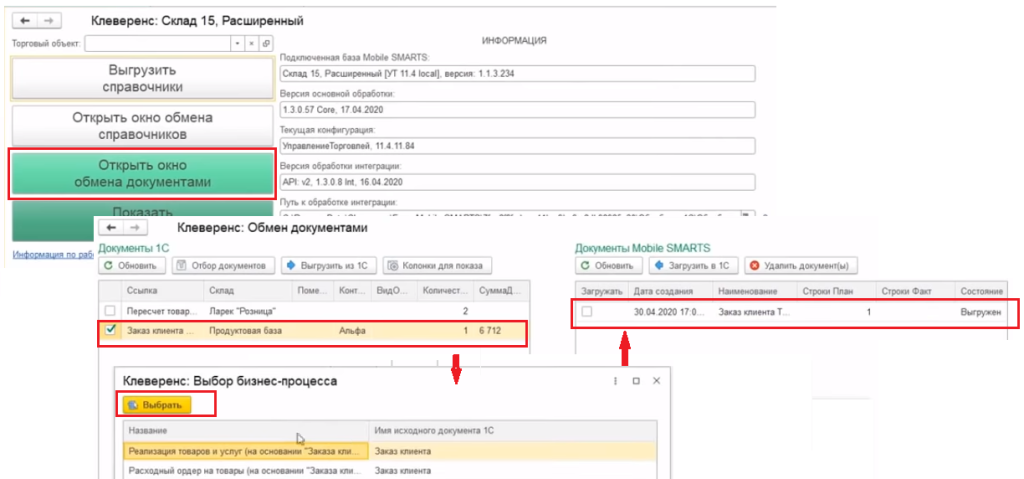Image resolution: width=1024 pixels, height=479 pixels.
Task: Open Отбор документов filter
Action: click(x=221, y=266)
